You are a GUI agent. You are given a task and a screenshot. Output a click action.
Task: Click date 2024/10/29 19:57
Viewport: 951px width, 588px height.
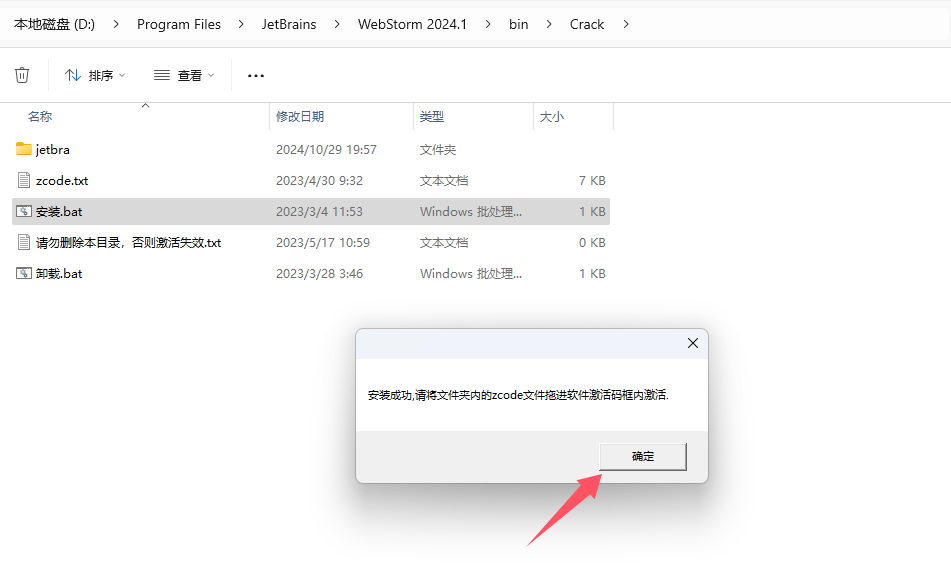coord(326,149)
